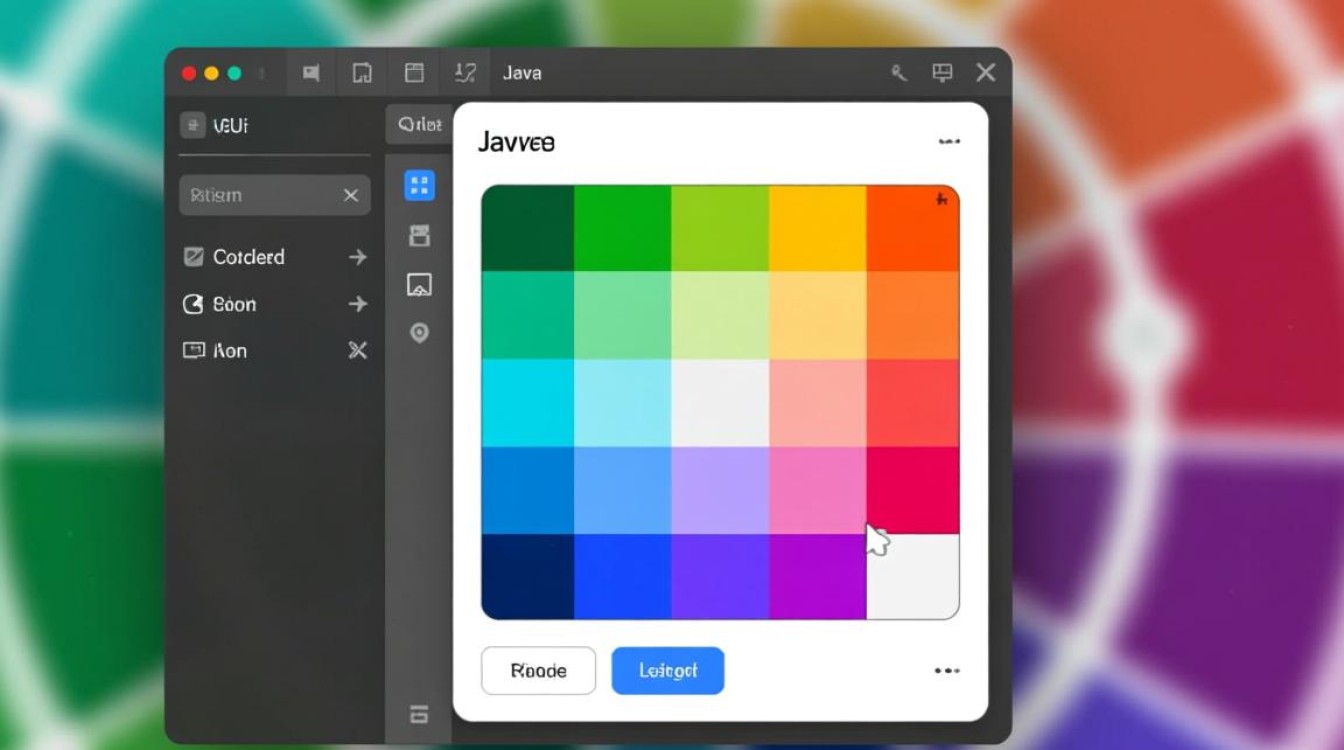Select the VUi menu at the sidebar top
1344x750 pixels.
tap(215, 124)
